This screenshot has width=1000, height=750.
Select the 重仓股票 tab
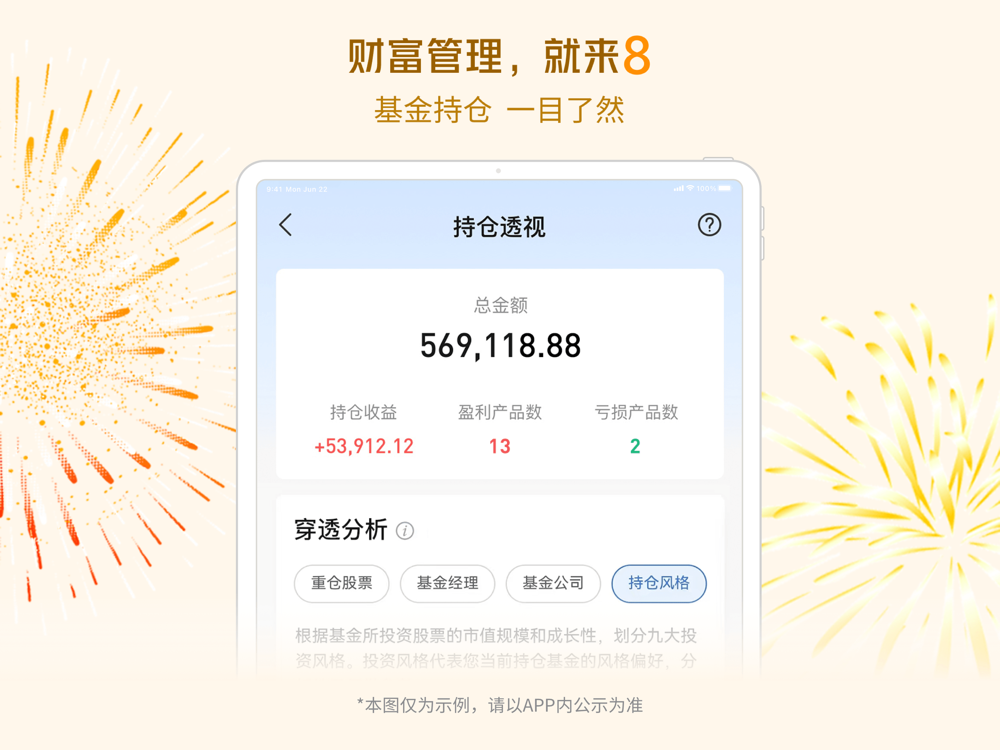pyautogui.click(x=341, y=583)
